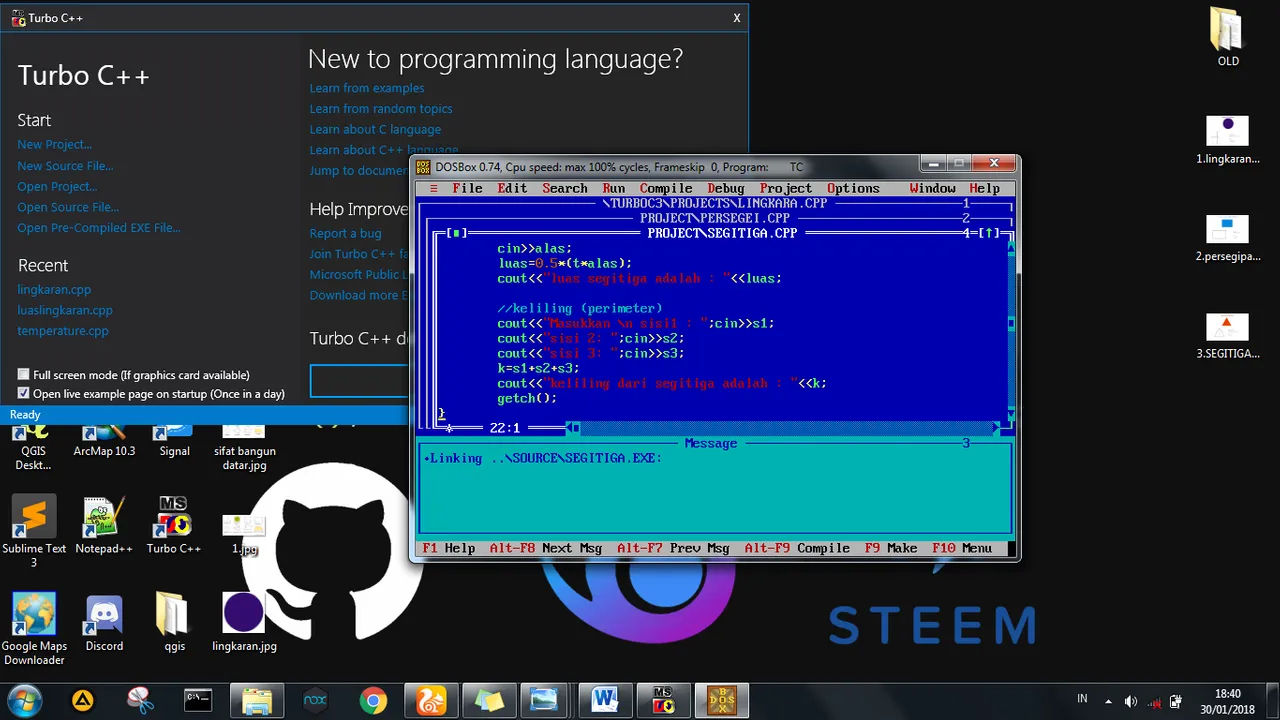Click the New Source File... link
Viewport: 1280px width, 720px height.
[65, 166]
